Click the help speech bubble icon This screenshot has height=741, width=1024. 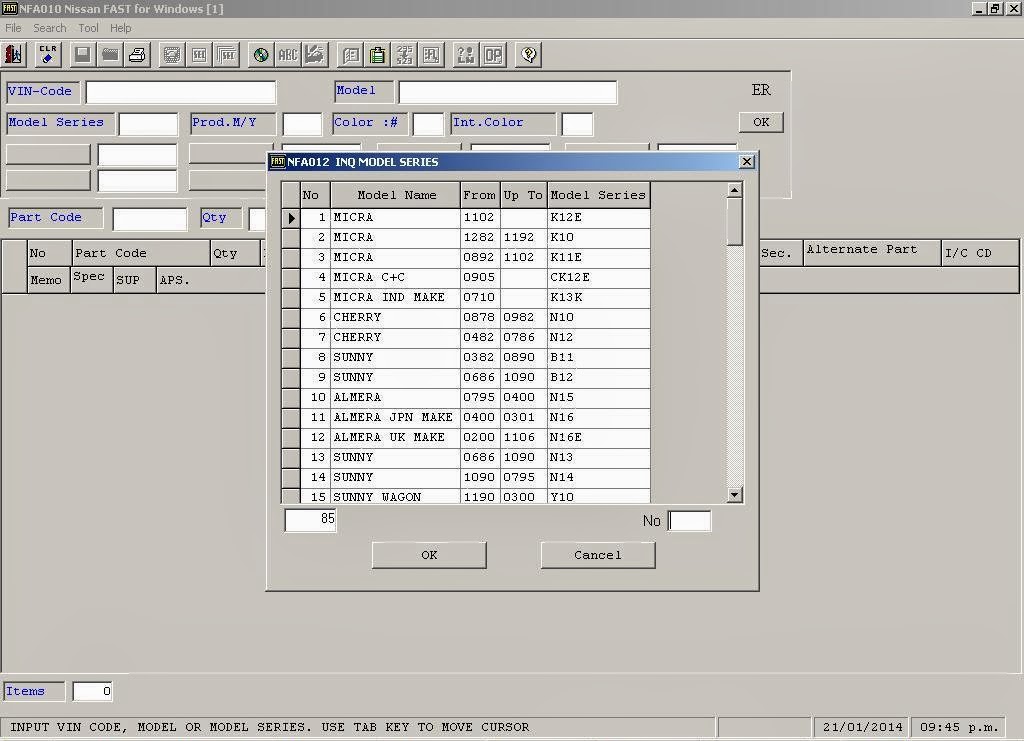click(528, 55)
